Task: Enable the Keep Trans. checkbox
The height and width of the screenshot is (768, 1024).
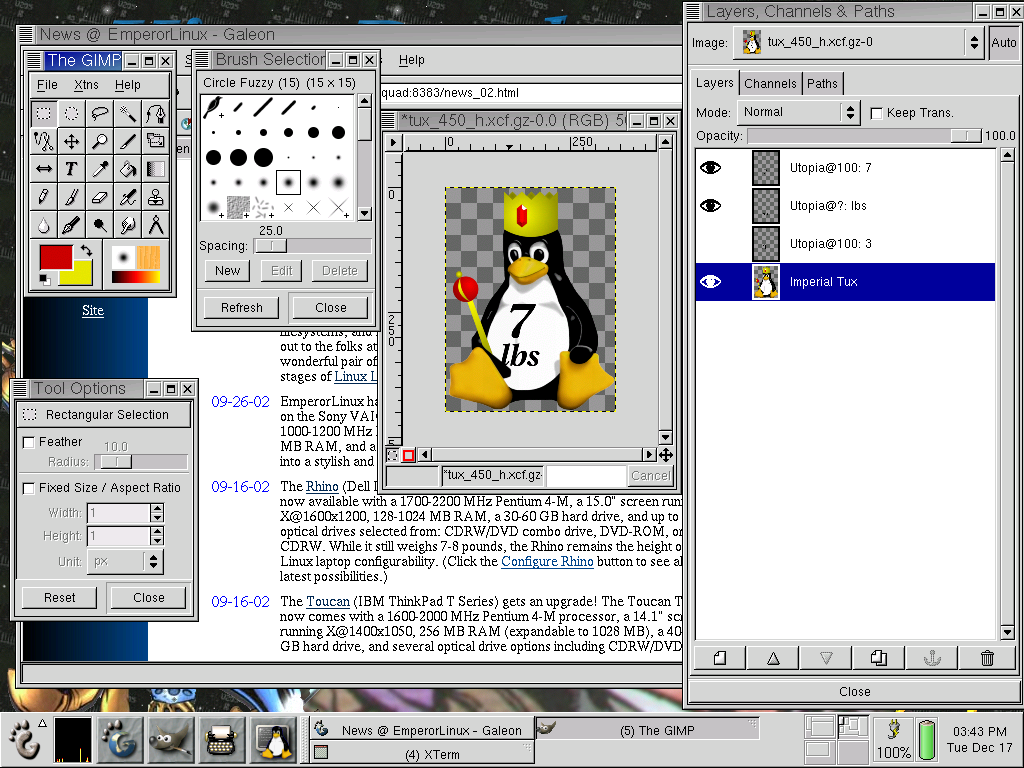Action: [x=877, y=114]
